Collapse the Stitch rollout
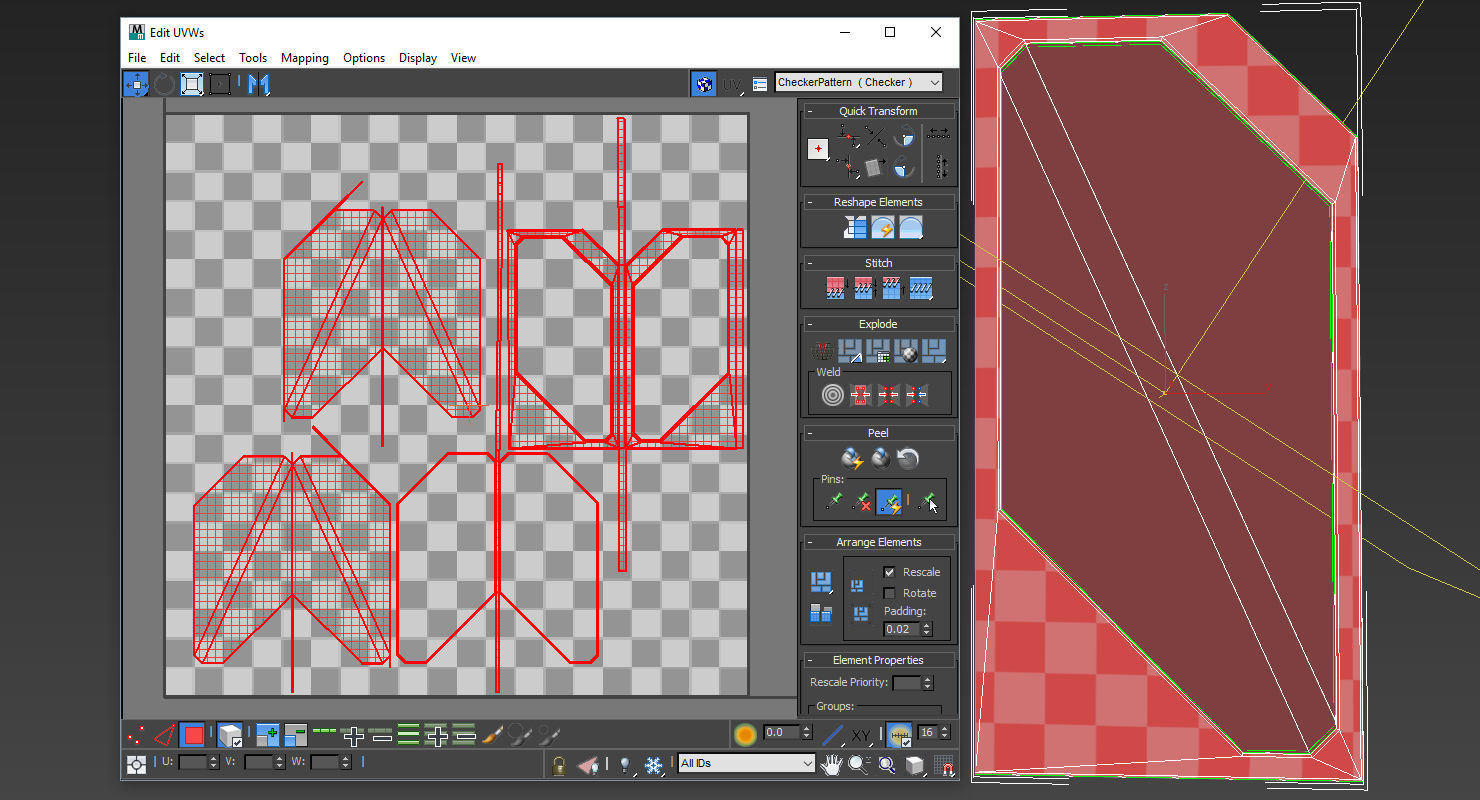Viewport: 1480px width, 800px height. tap(878, 263)
